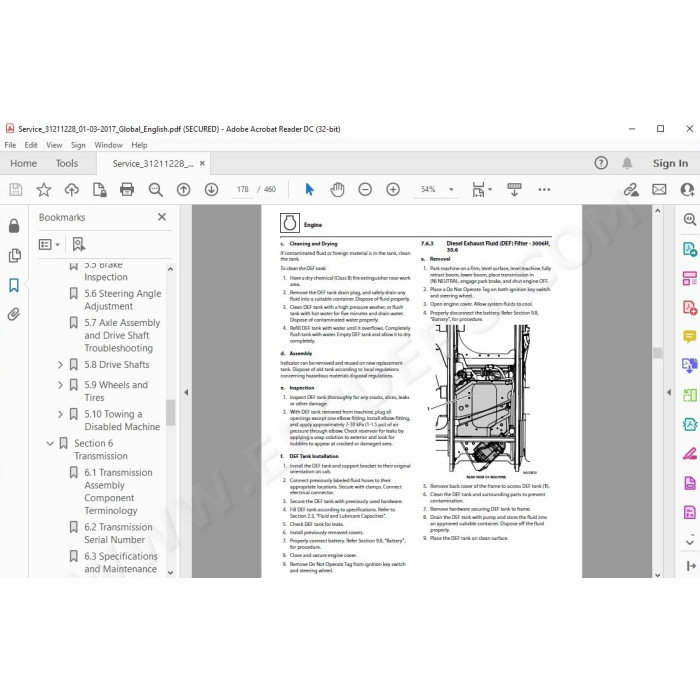Image resolution: width=700 pixels, height=700 pixels.
Task: Open Create PDF tool in right pane
Action: tap(690, 308)
